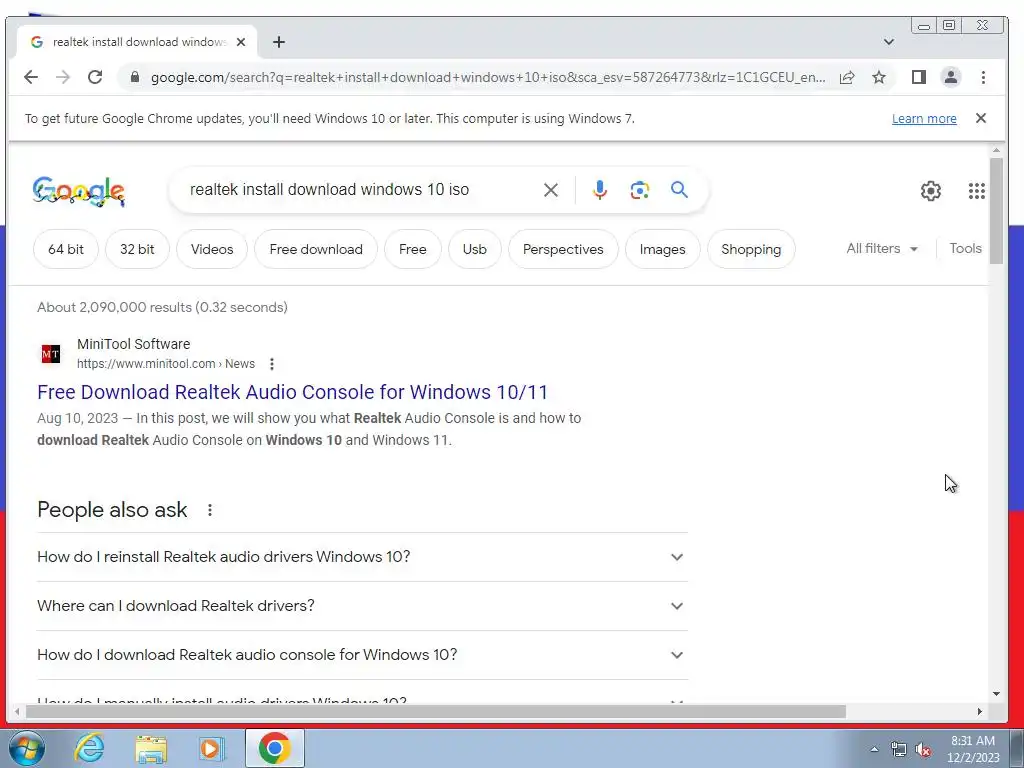Image resolution: width=1024 pixels, height=768 pixels.
Task: Open Chrome's three-dot menu
Action: [983, 77]
